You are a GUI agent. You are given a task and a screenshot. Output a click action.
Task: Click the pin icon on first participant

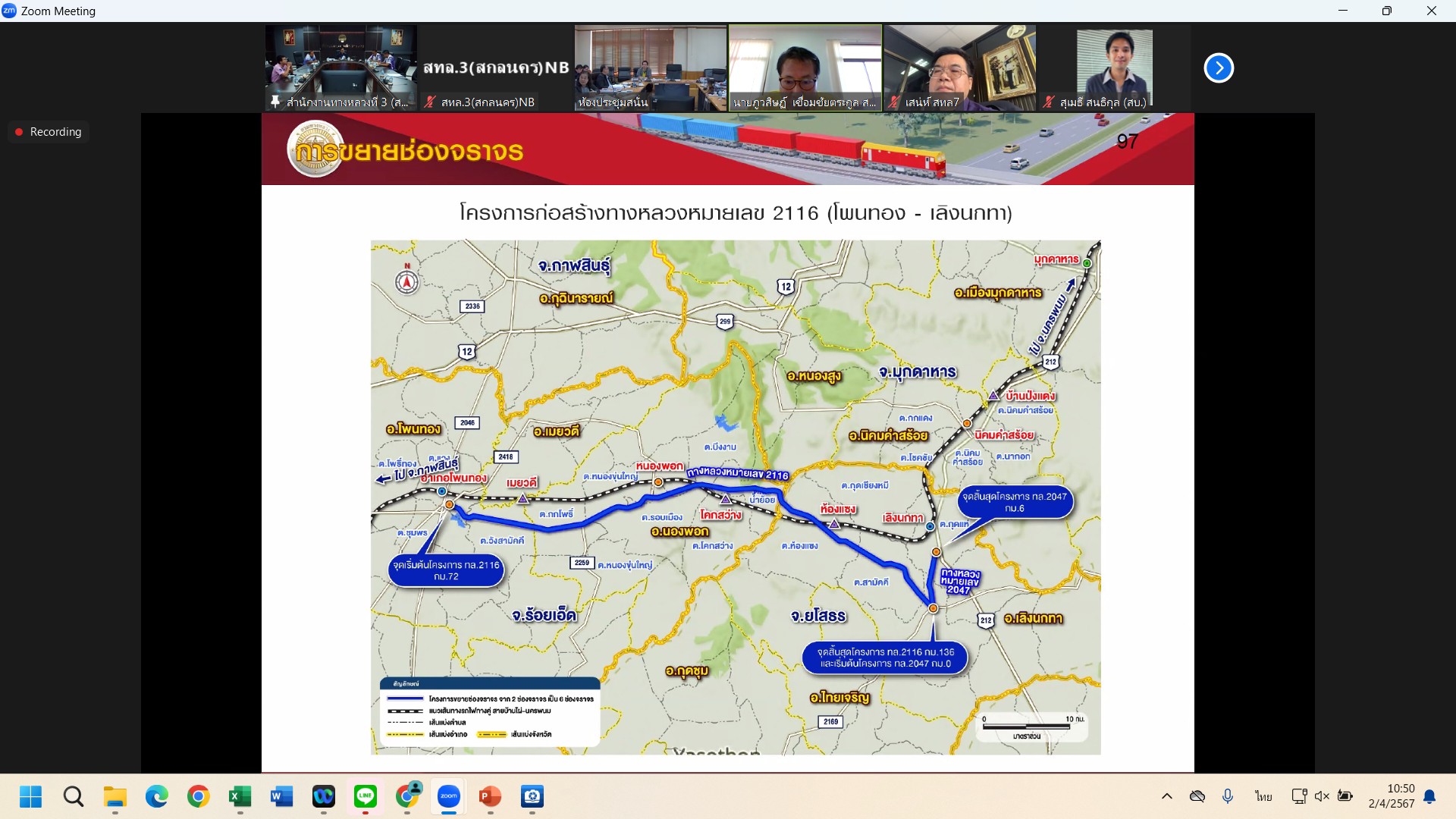[x=275, y=102]
